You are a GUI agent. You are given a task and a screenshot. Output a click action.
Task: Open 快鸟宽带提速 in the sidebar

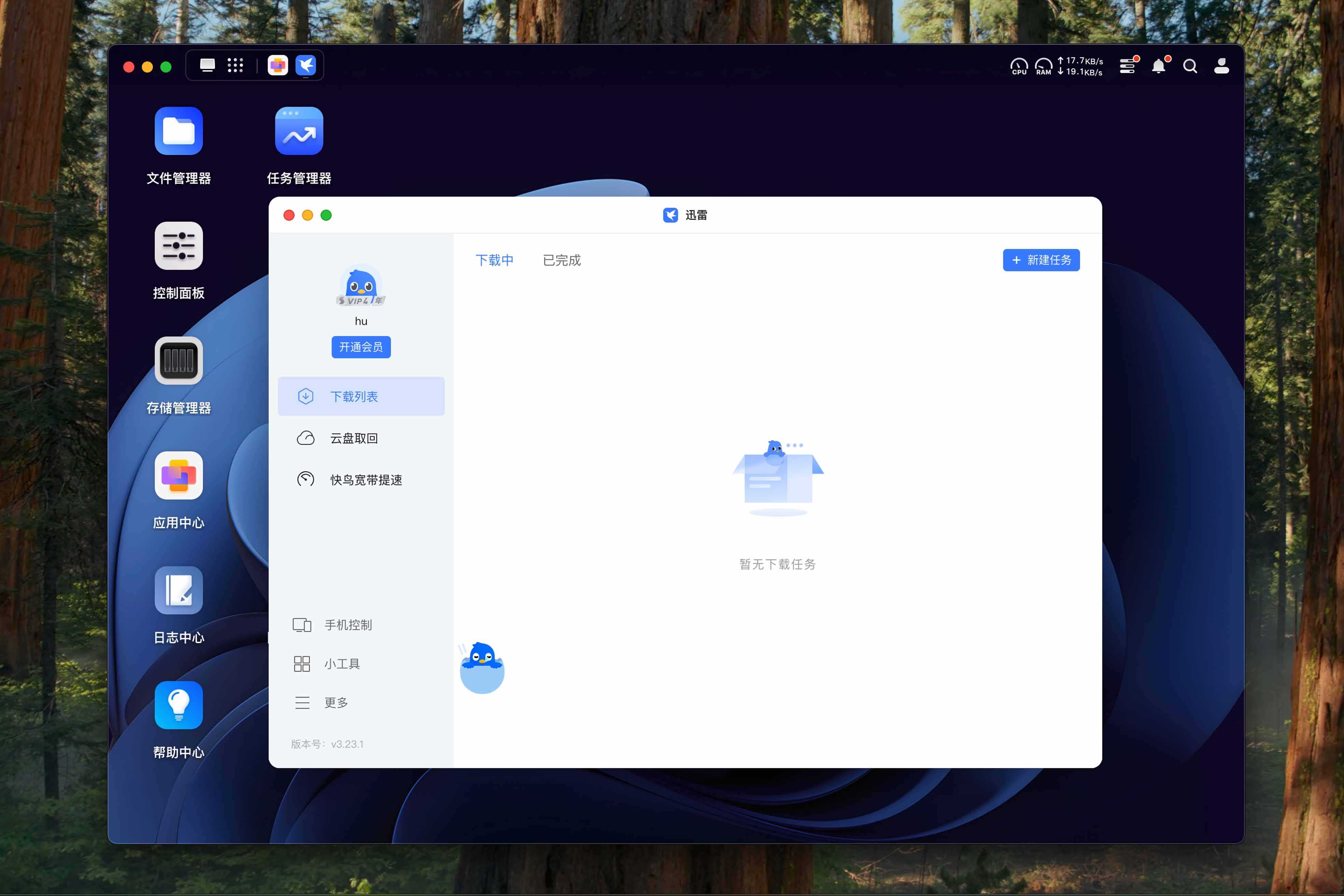tap(366, 480)
